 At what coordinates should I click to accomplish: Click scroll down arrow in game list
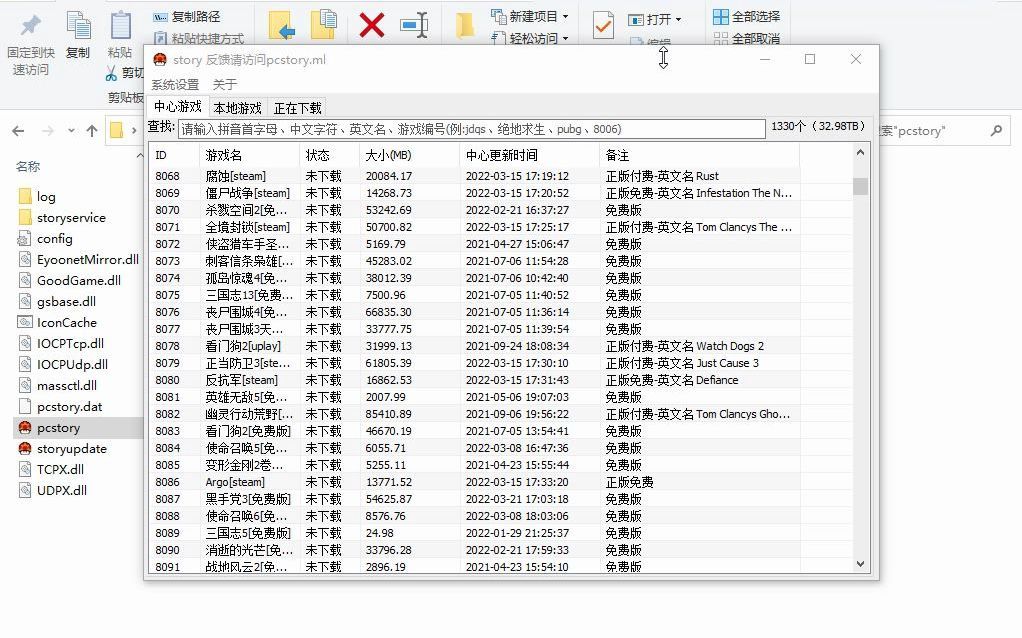pos(860,564)
